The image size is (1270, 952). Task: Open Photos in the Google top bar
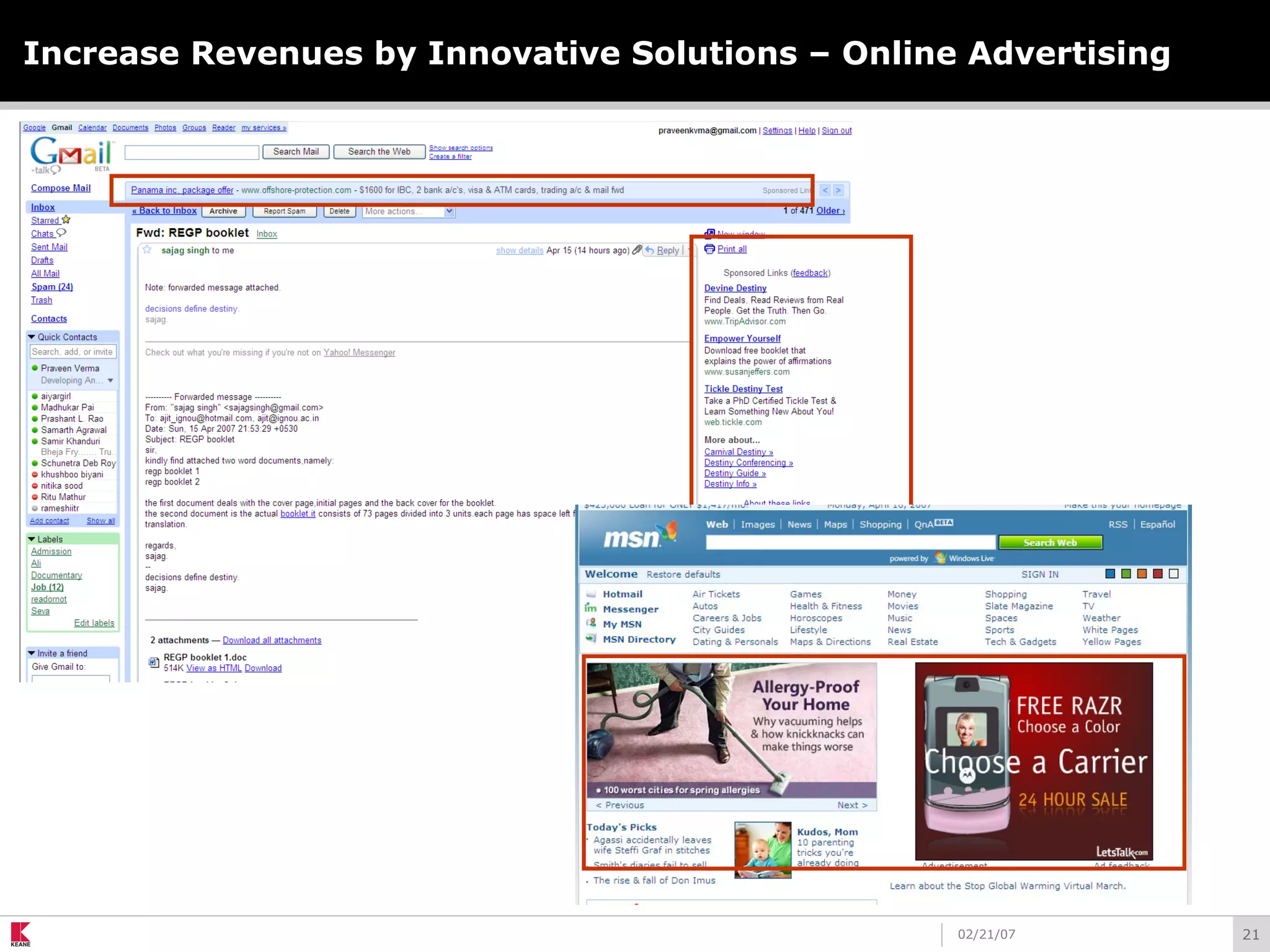165,128
